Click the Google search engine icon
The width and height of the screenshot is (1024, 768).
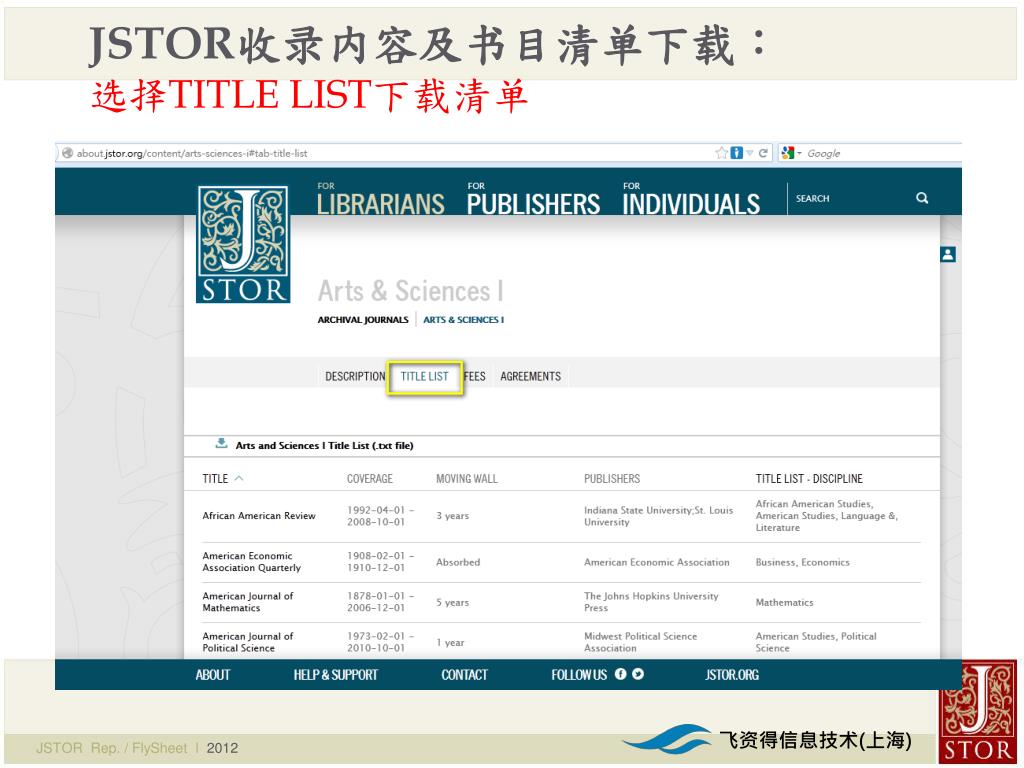pos(787,153)
